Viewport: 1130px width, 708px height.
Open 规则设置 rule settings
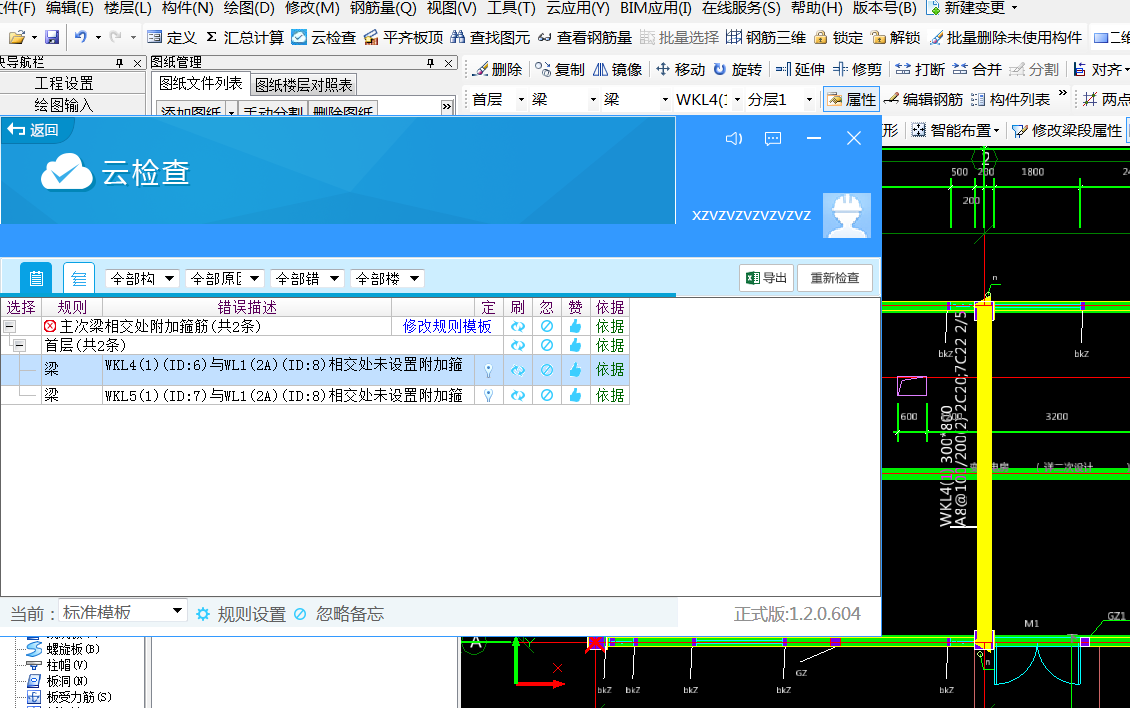[241, 614]
